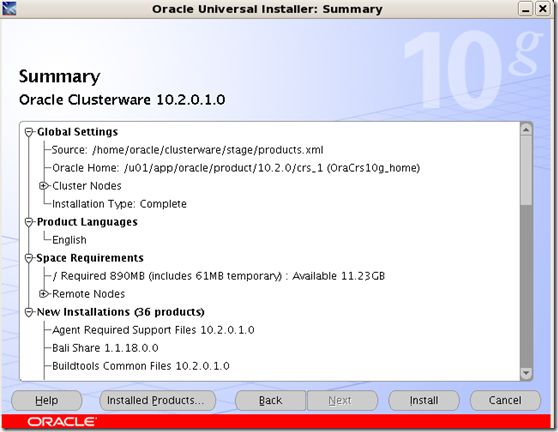Select Agent Required Support Files row
This screenshot has width=558, height=432.
pos(153,330)
